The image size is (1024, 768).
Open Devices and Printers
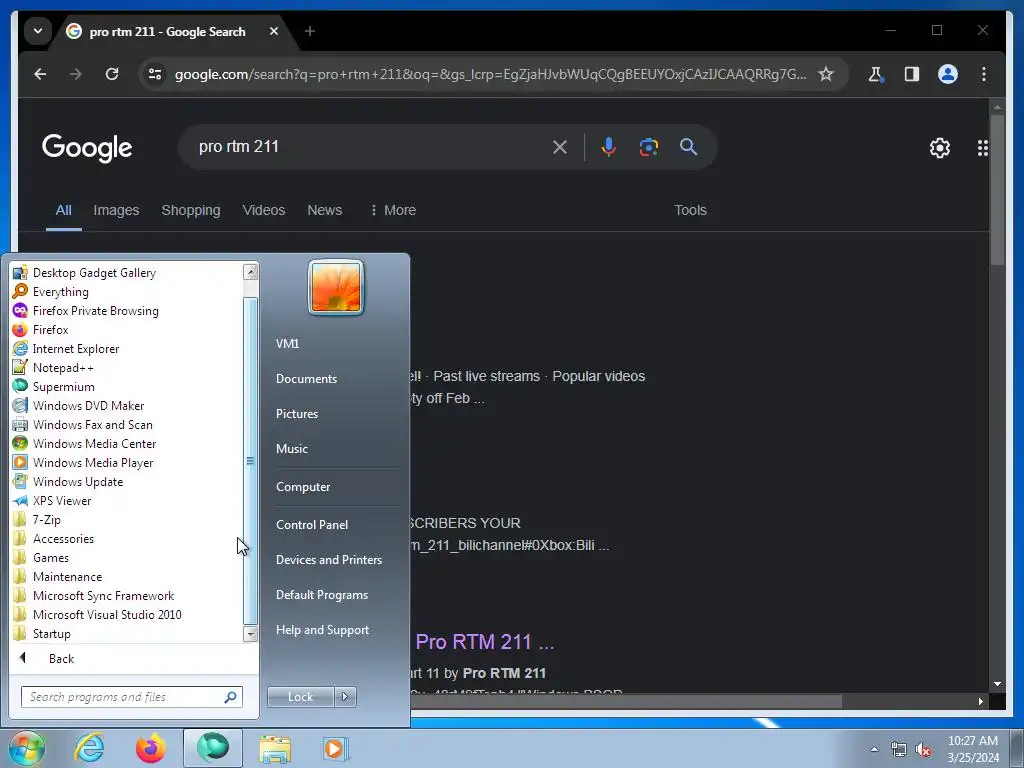click(x=328, y=560)
